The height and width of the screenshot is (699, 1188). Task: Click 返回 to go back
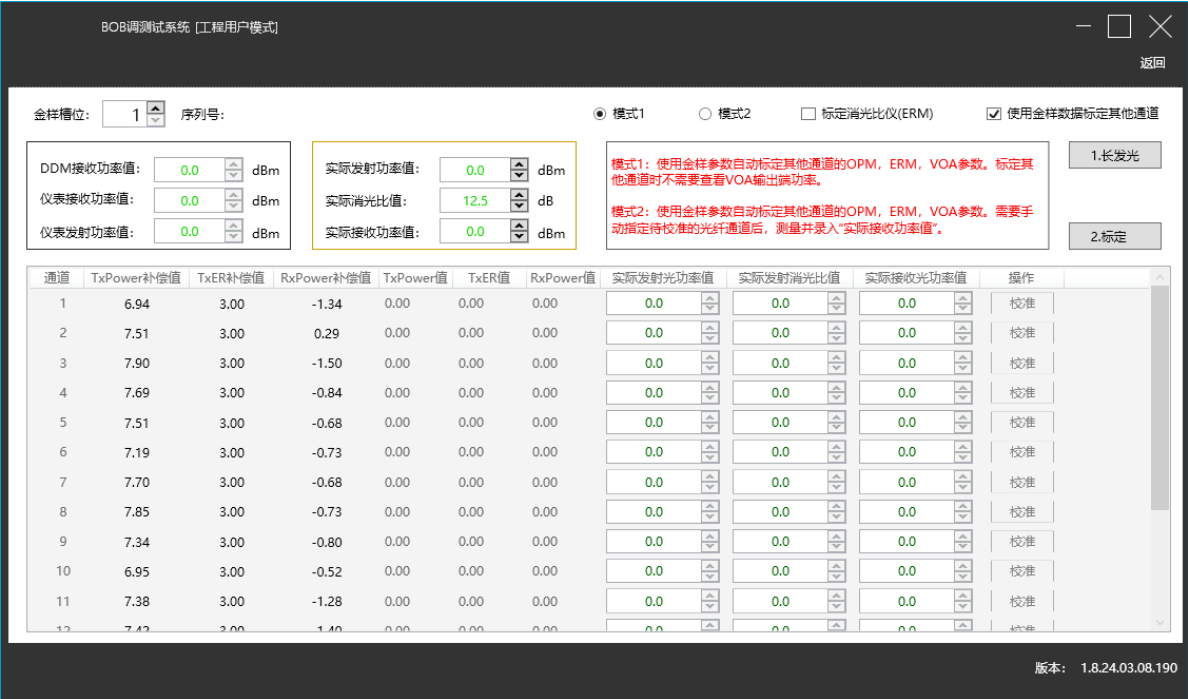(x=1152, y=63)
